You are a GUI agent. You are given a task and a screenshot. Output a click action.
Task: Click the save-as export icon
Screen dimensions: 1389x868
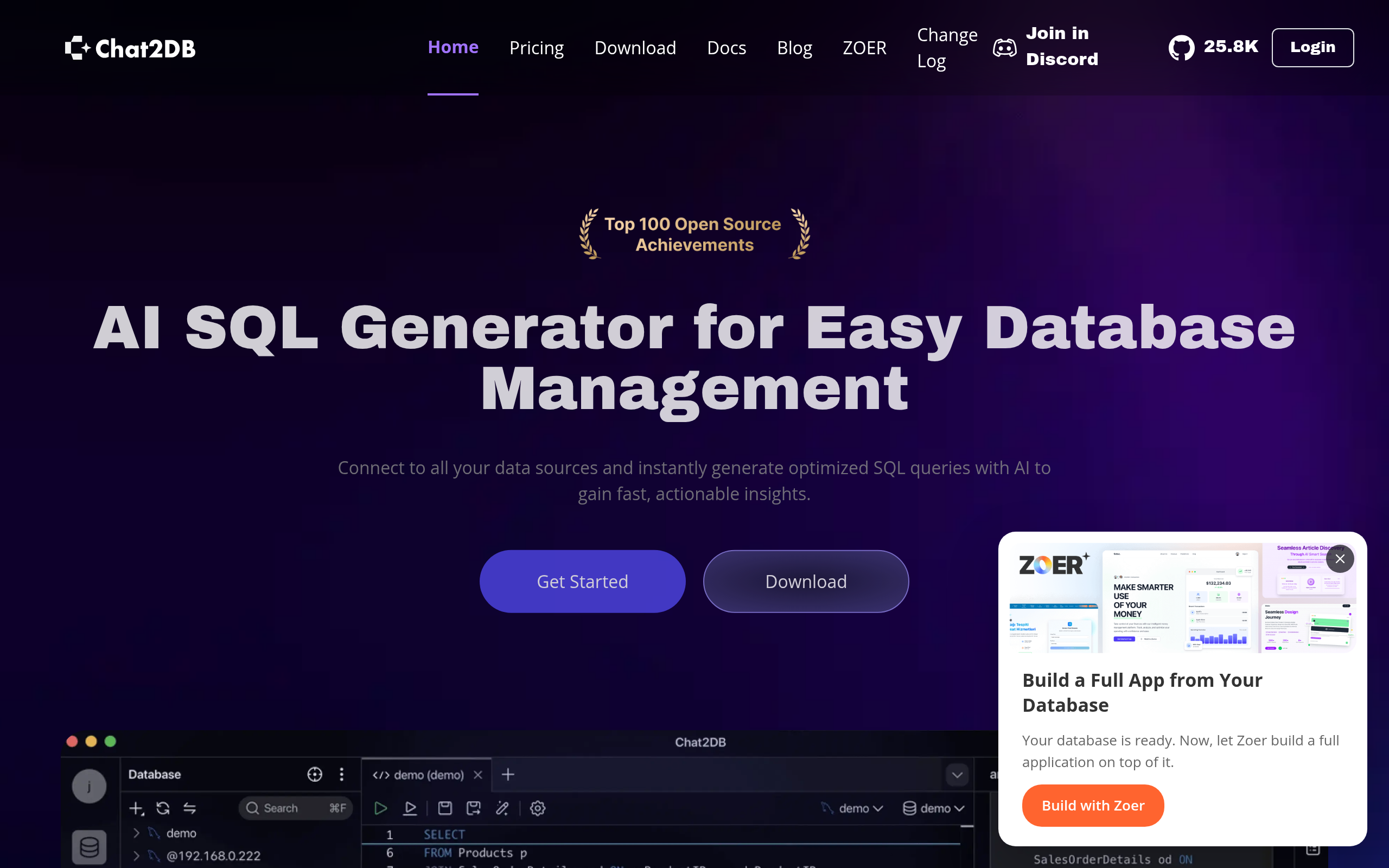(473, 808)
